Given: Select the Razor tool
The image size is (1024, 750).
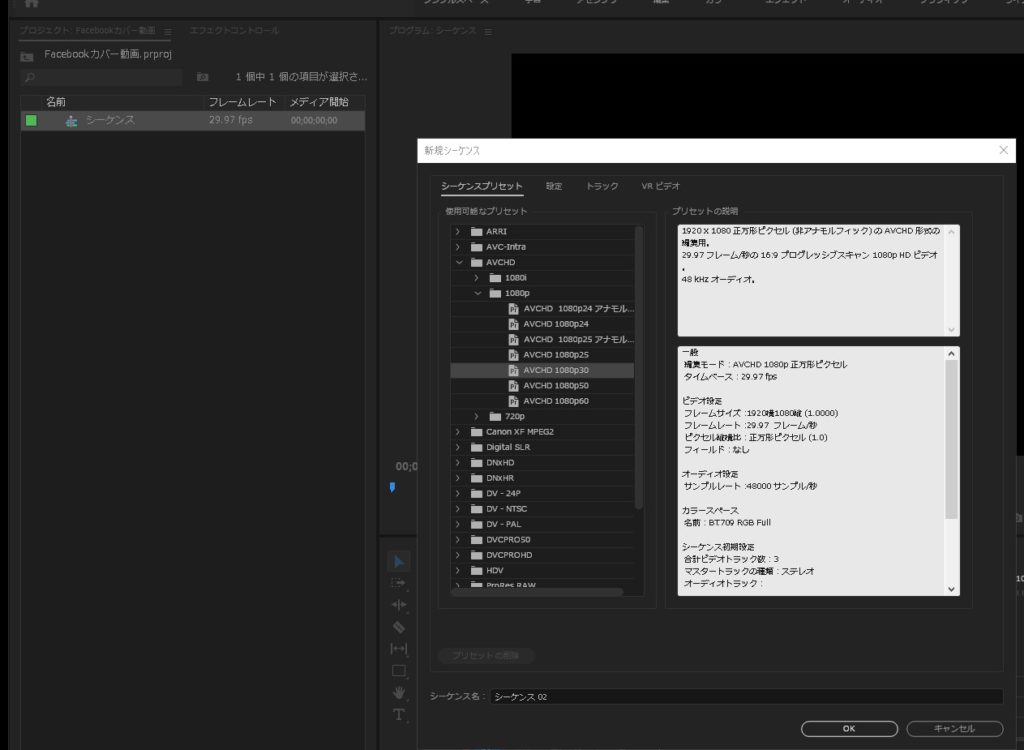Looking at the screenshot, I should click(399, 627).
